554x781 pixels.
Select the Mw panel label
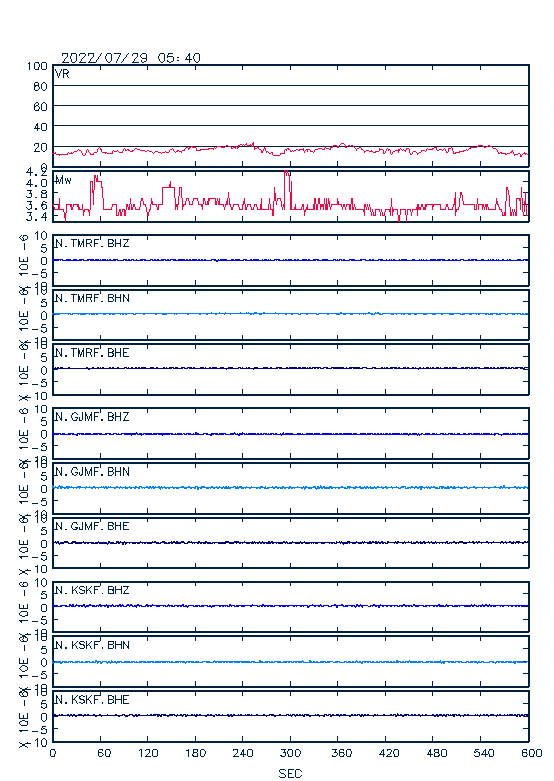point(63,180)
